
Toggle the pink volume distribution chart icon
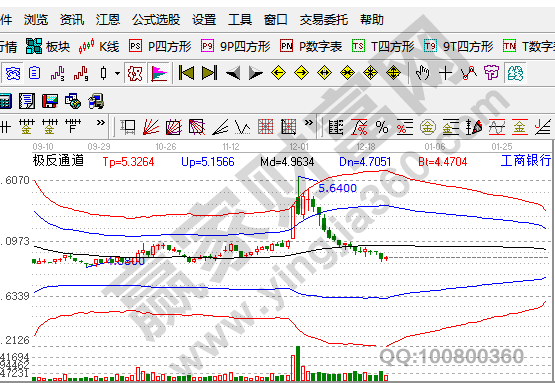pyautogui.click(x=159, y=73)
